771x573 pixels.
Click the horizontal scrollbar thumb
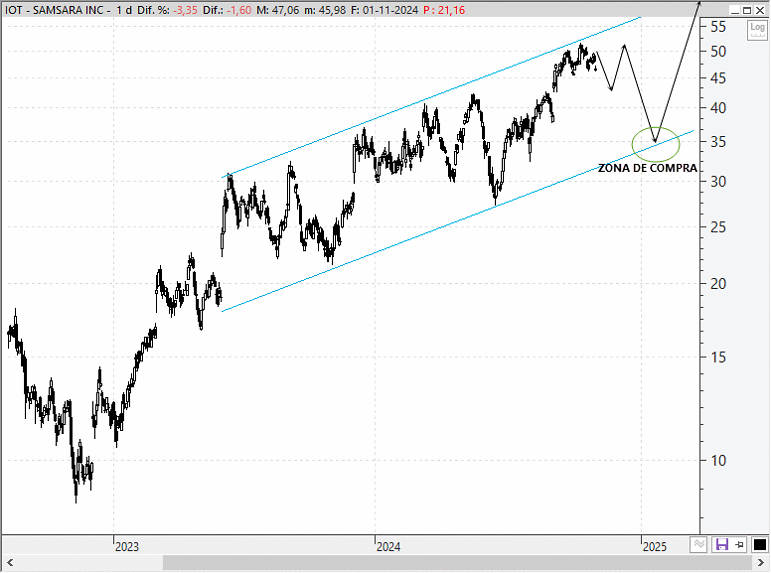point(457,562)
